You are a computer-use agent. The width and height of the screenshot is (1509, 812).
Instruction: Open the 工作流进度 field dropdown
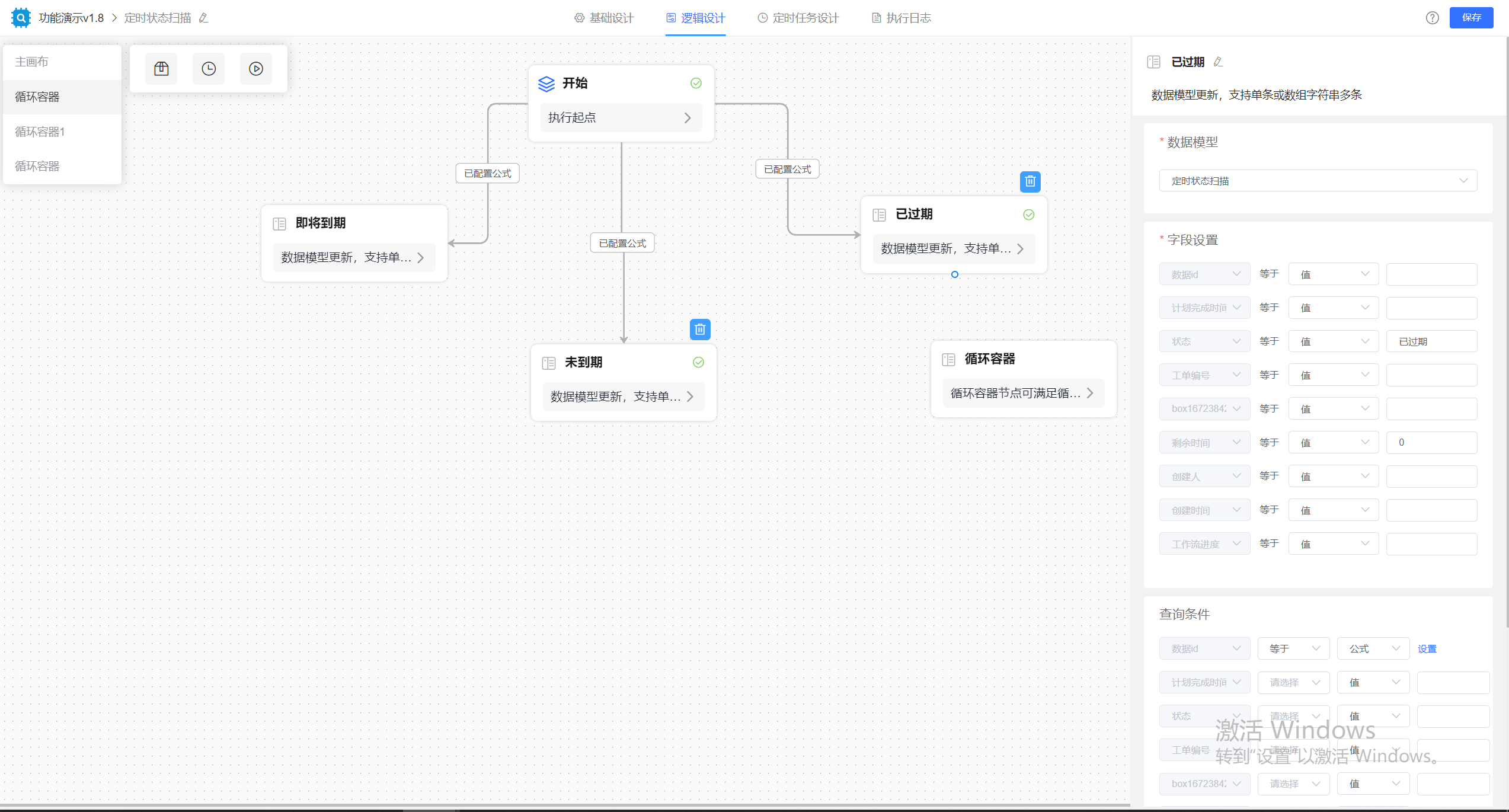1204,544
